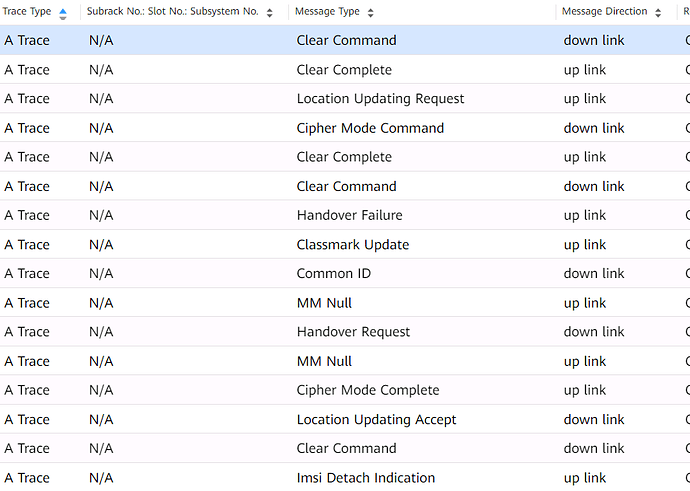The width and height of the screenshot is (690, 491).
Task: Select the first MM Null row
Action: tap(345, 303)
